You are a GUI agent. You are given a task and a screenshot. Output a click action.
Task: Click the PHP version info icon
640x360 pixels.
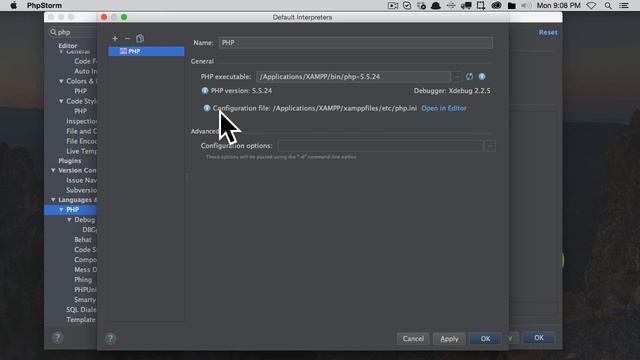205,91
